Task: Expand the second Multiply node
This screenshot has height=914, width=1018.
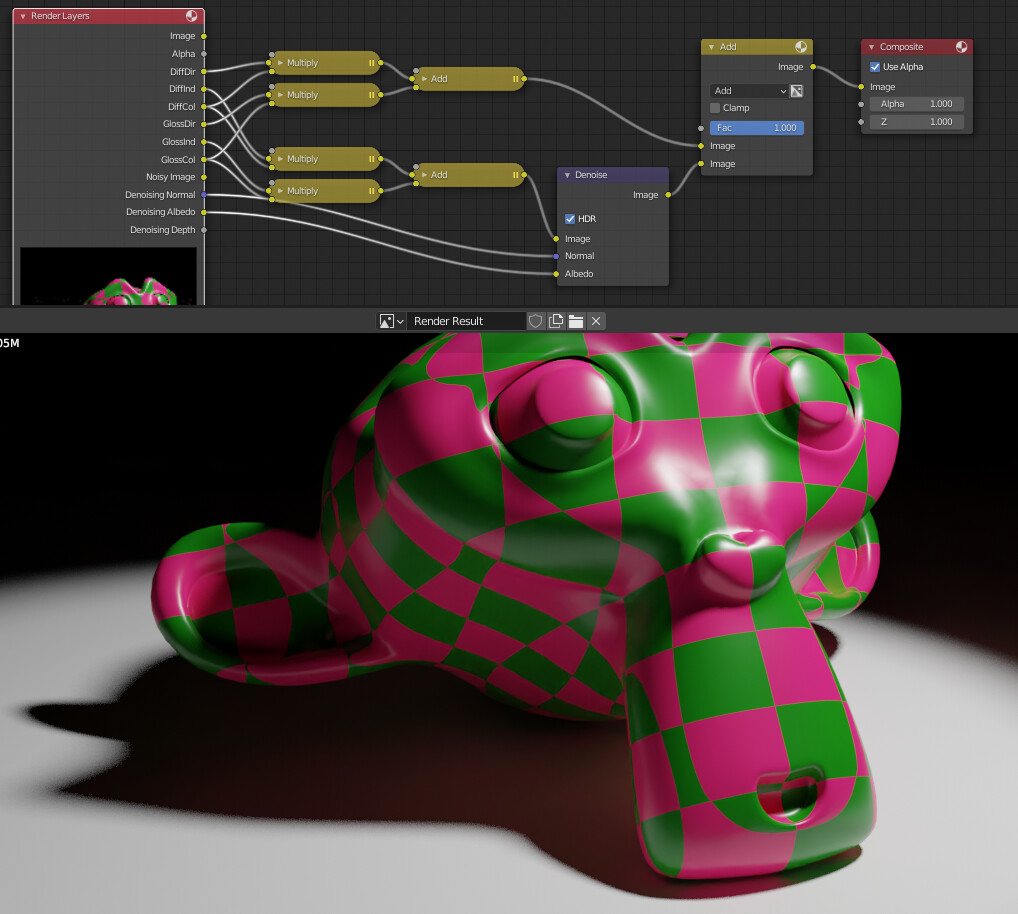Action: coord(280,95)
